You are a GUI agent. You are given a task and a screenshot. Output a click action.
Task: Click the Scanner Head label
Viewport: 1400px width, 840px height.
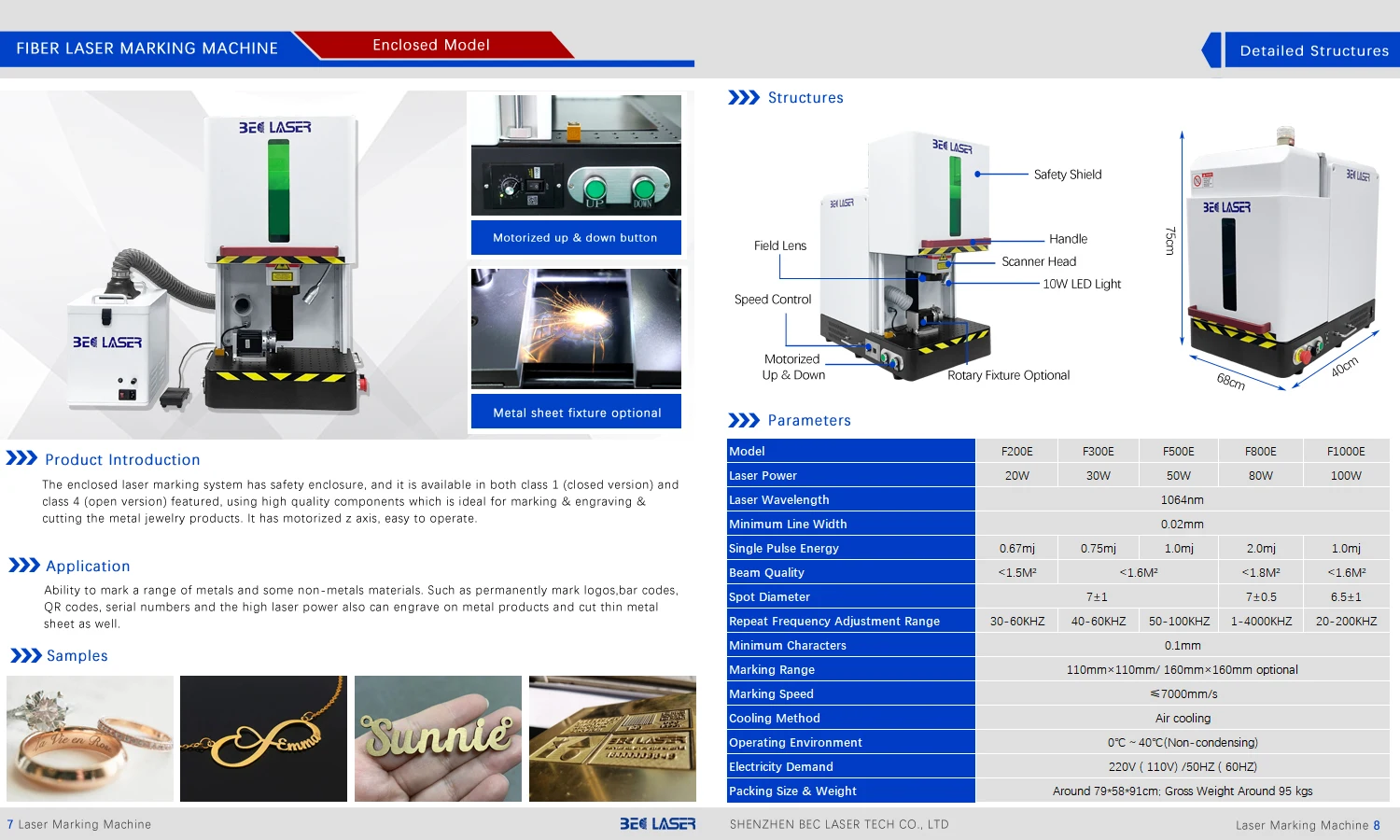1039,261
